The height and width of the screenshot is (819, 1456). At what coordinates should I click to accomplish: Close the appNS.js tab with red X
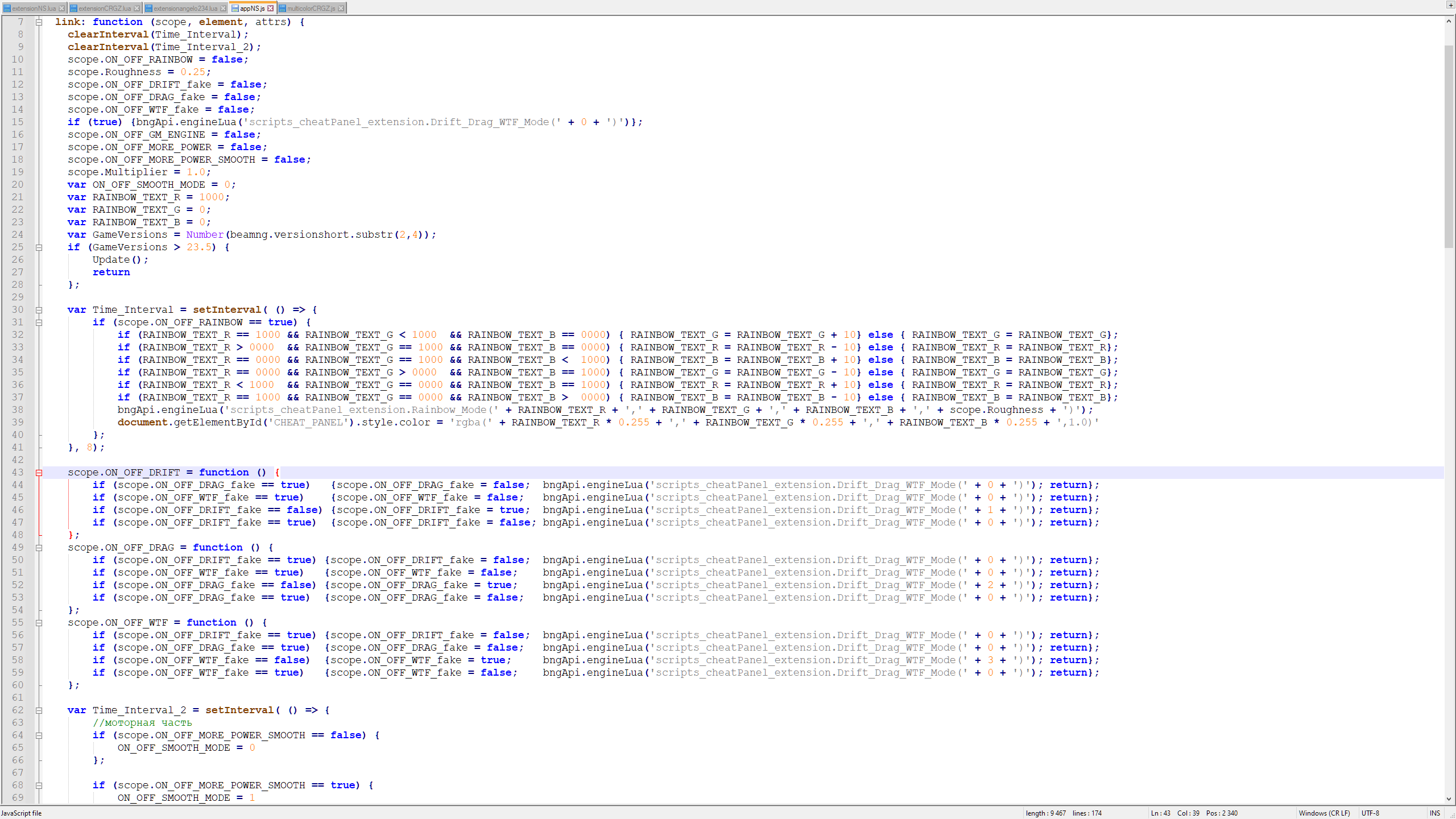coord(271,9)
